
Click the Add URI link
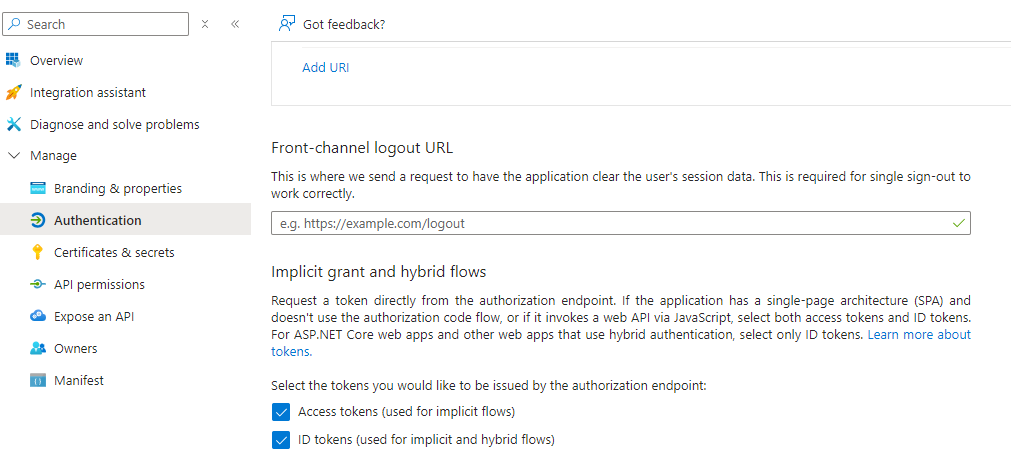pyautogui.click(x=325, y=68)
